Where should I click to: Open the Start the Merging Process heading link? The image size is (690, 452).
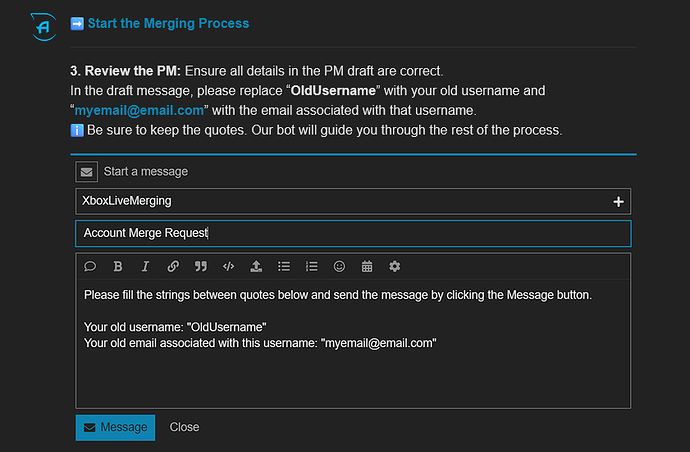point(168,23)
